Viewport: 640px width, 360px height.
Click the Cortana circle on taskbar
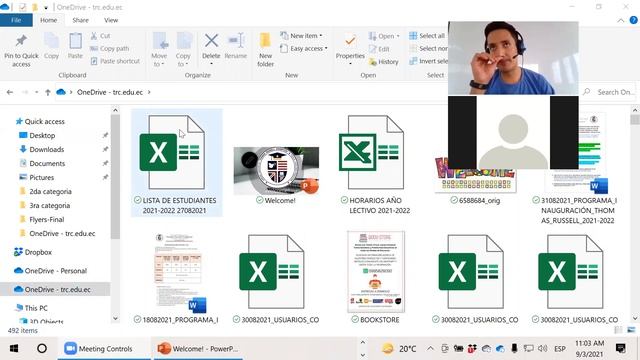[42, 349]
